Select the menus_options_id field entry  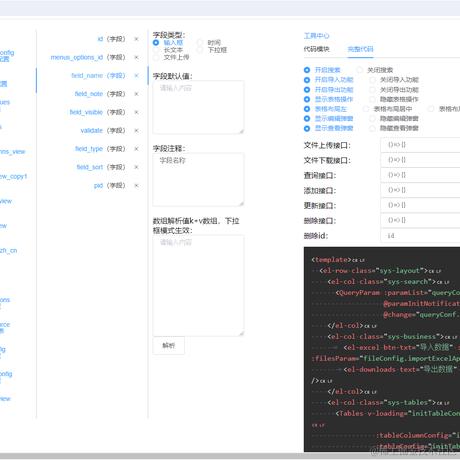(88, 57)
